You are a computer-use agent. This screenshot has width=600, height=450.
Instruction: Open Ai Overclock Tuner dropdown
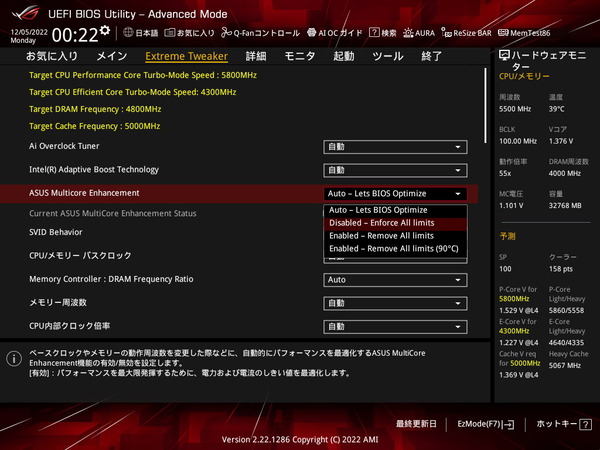click(x=395, y=147)
